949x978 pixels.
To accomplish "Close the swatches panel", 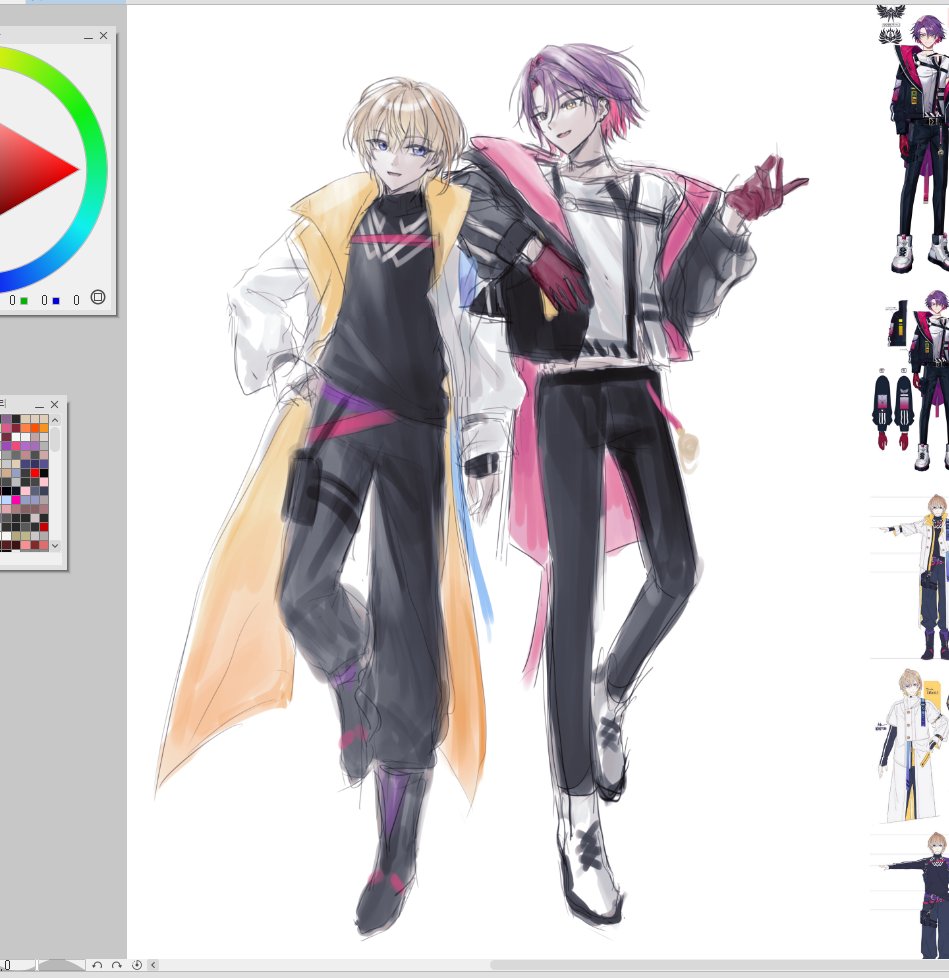I will tap(54, 404).
